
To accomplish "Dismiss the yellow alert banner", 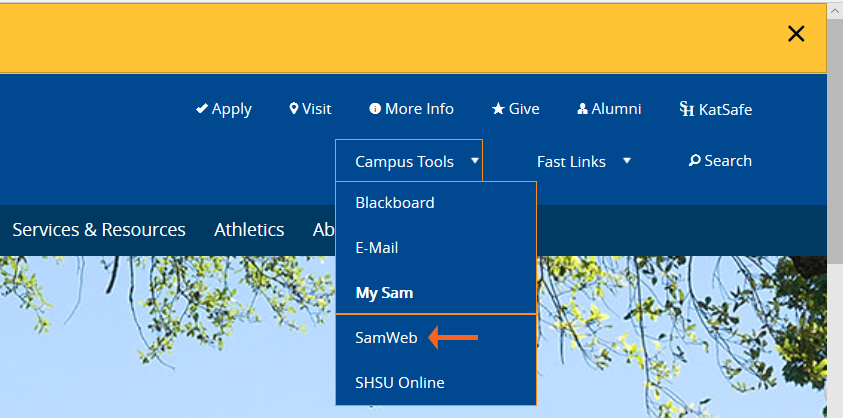I will click(796, 34).
